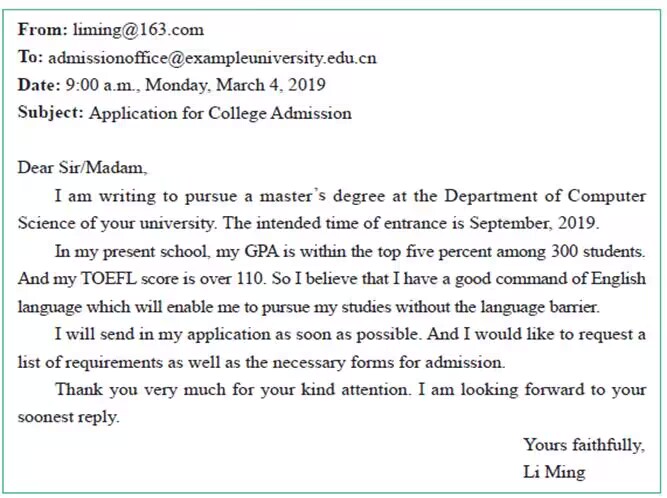The height and width of the screenshot is (498, 667).
Task: Click the text "list of requirements"
Action: coord(87,361)
